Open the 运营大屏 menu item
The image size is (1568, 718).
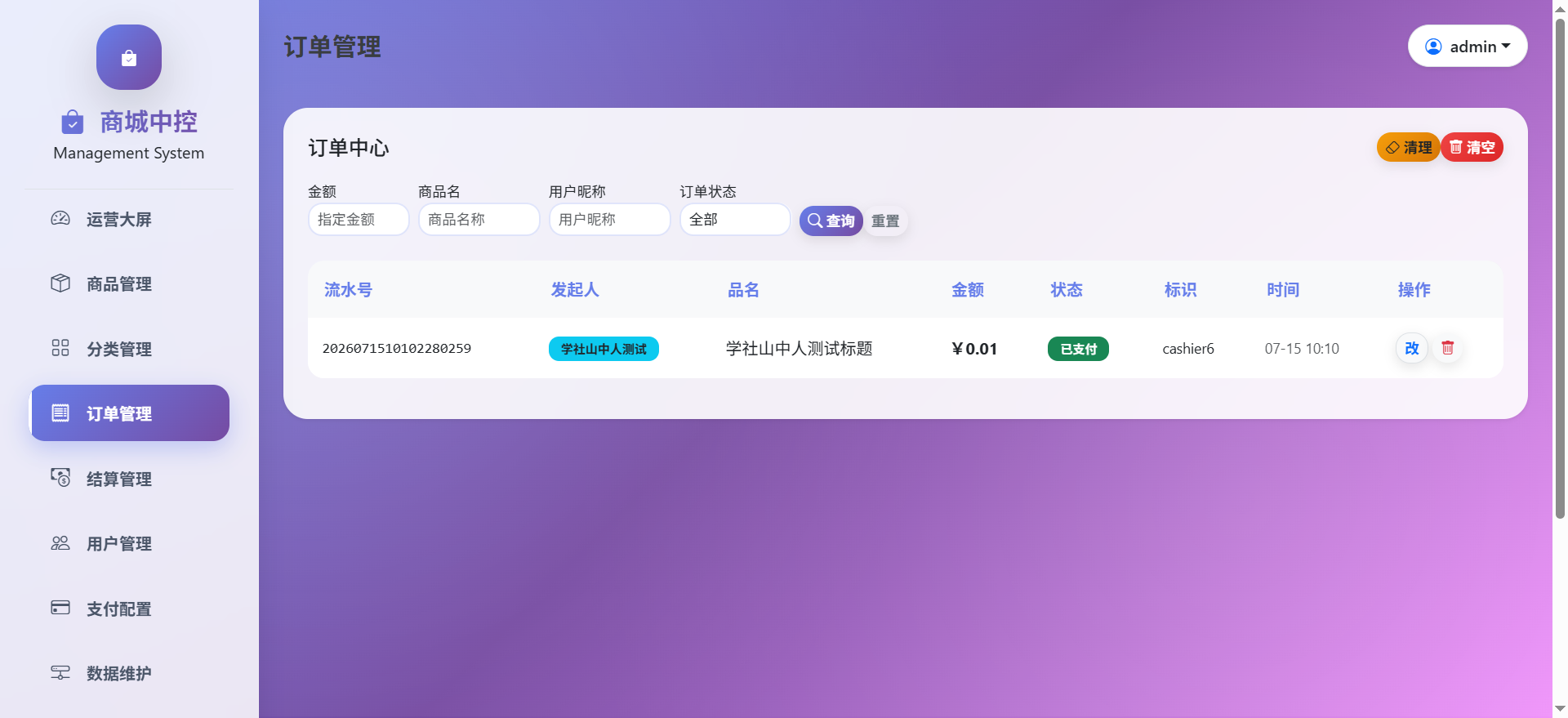pyautogui.click(x=129, y=219)
